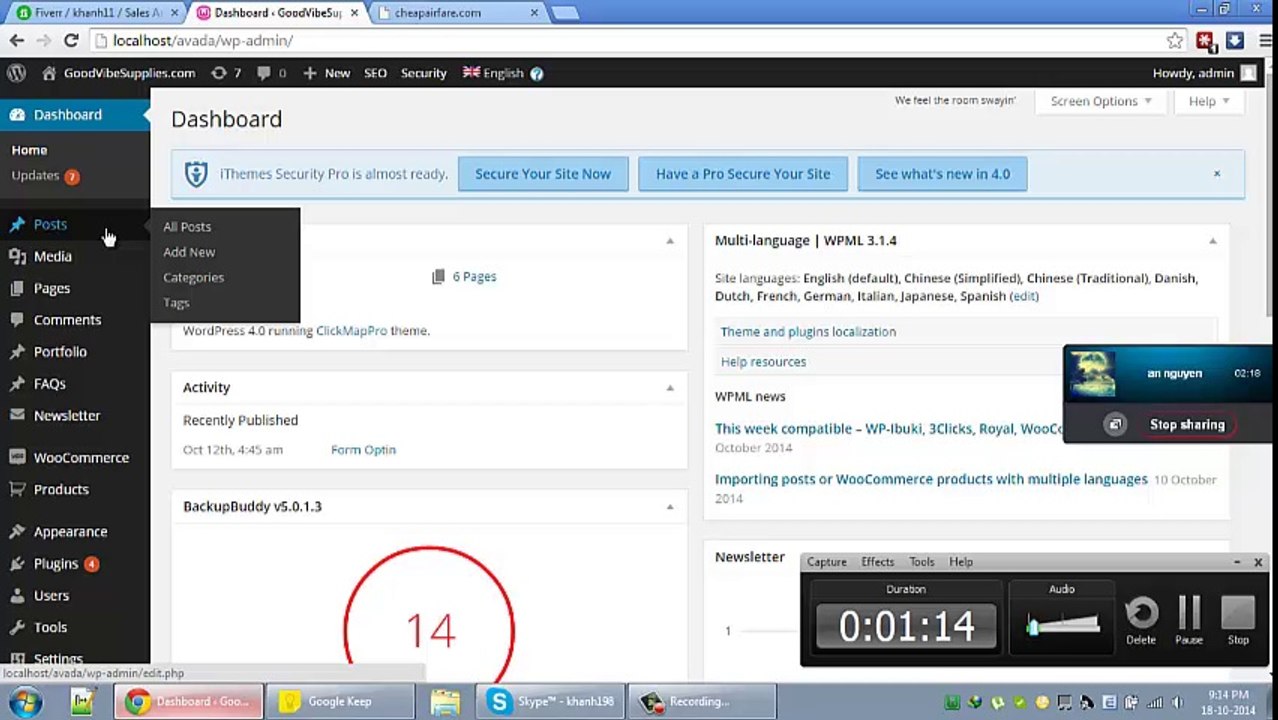Stop the screen recording
This screenshot has width=1278, height=720.
pos(1238,620)
